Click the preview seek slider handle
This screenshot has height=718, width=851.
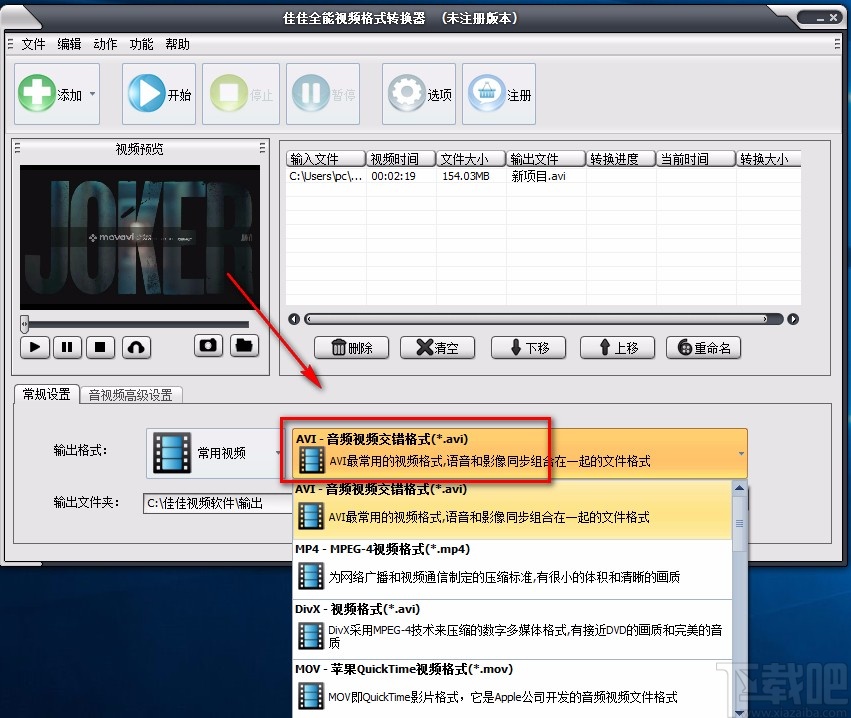point(24,324)
